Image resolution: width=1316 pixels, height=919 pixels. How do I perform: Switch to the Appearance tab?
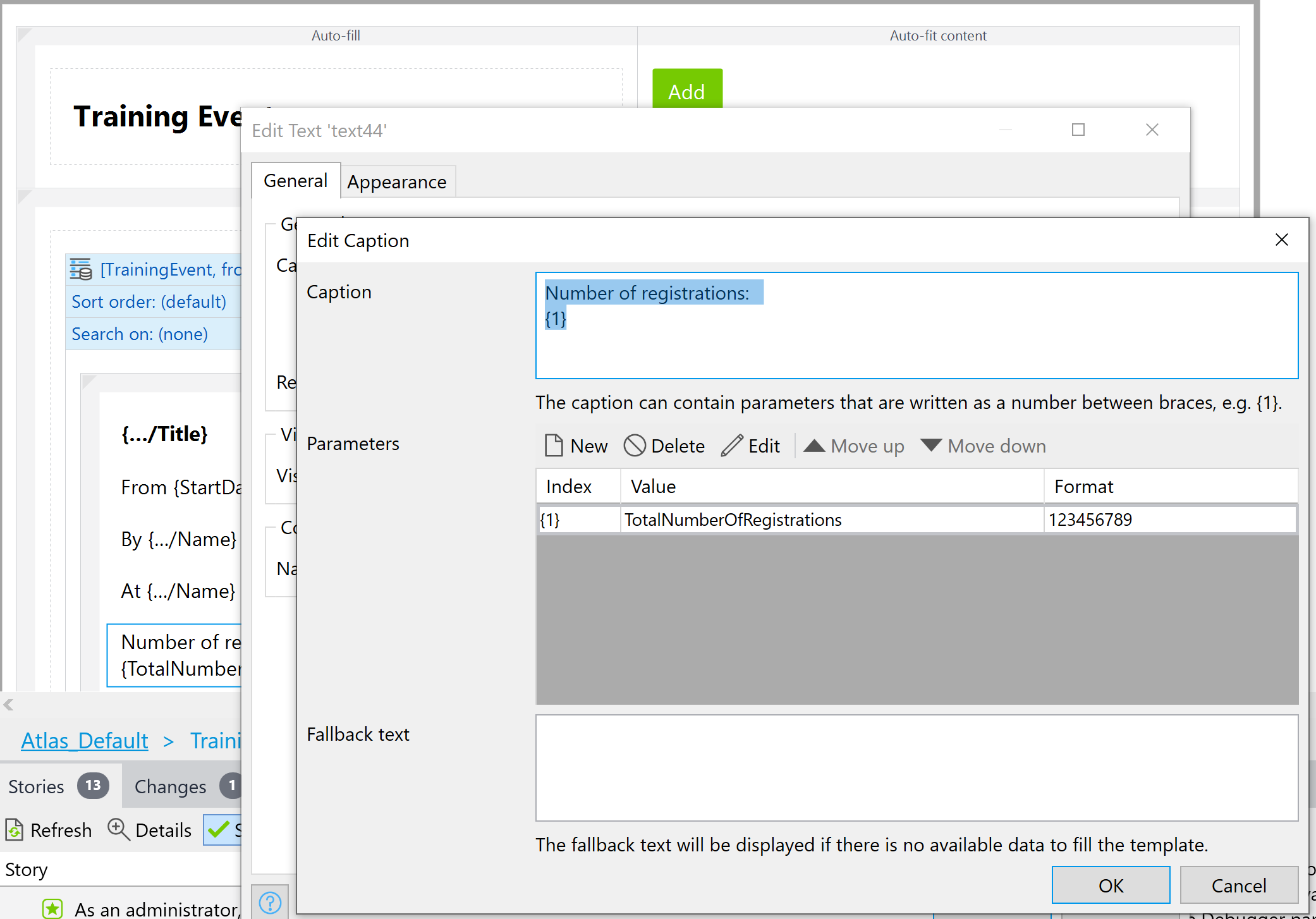396,182
